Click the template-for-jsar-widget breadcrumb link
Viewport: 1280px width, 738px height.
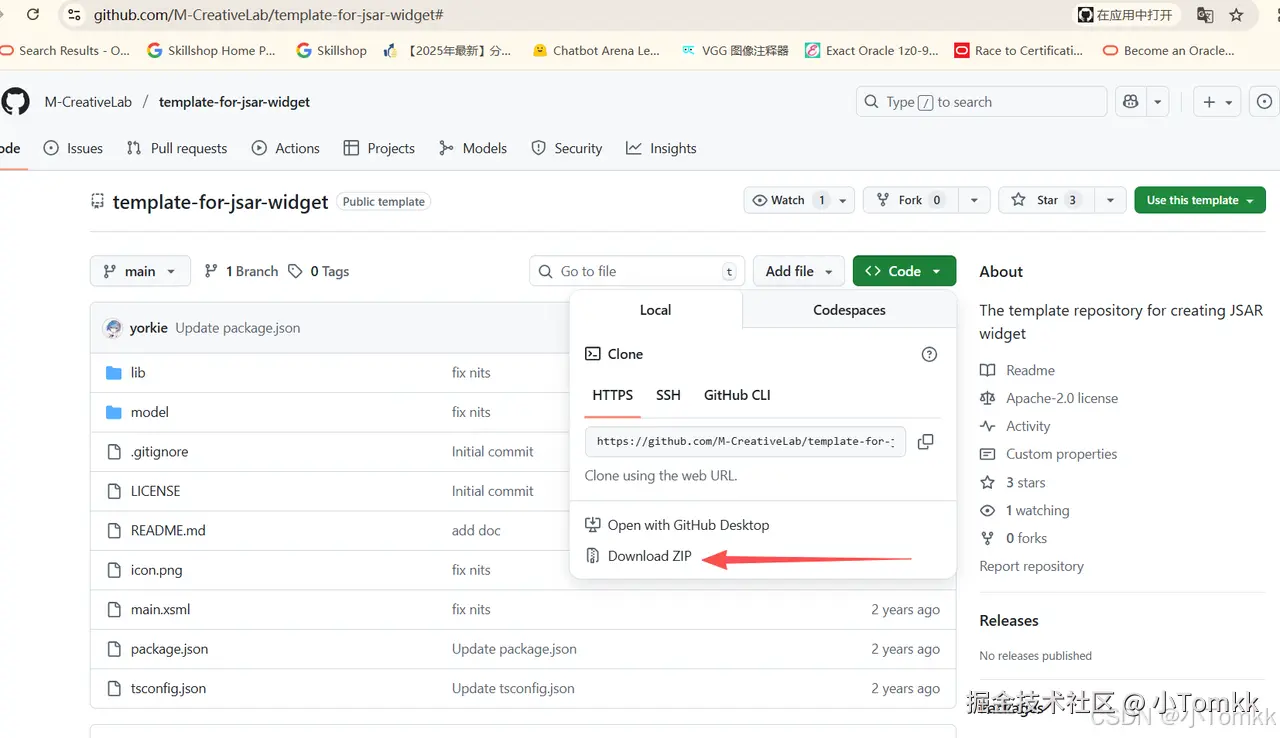tap(235, 102)
